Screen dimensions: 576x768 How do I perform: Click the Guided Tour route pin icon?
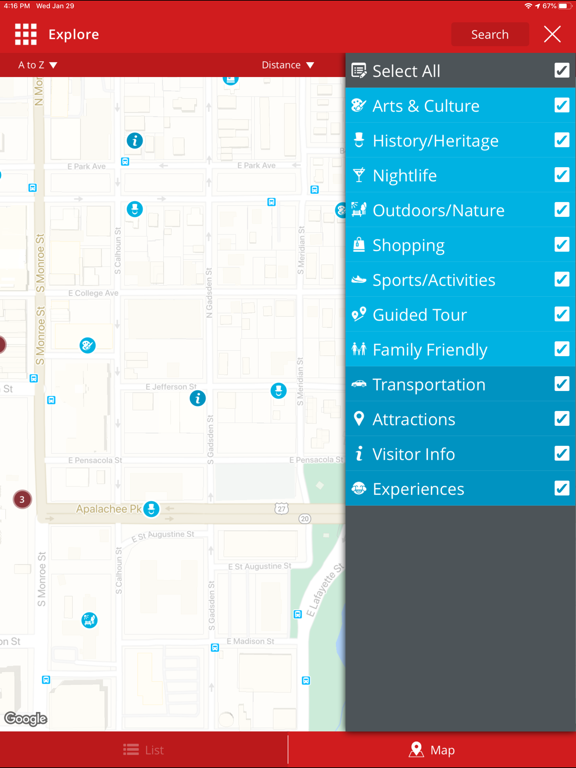pyautogui.click(x=359, y=314)
